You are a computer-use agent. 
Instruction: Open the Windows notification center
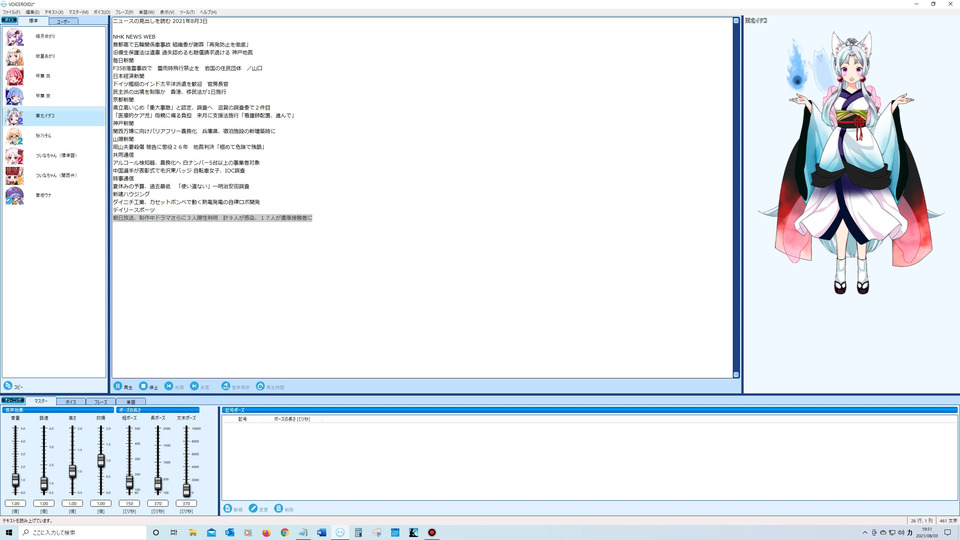948,533
